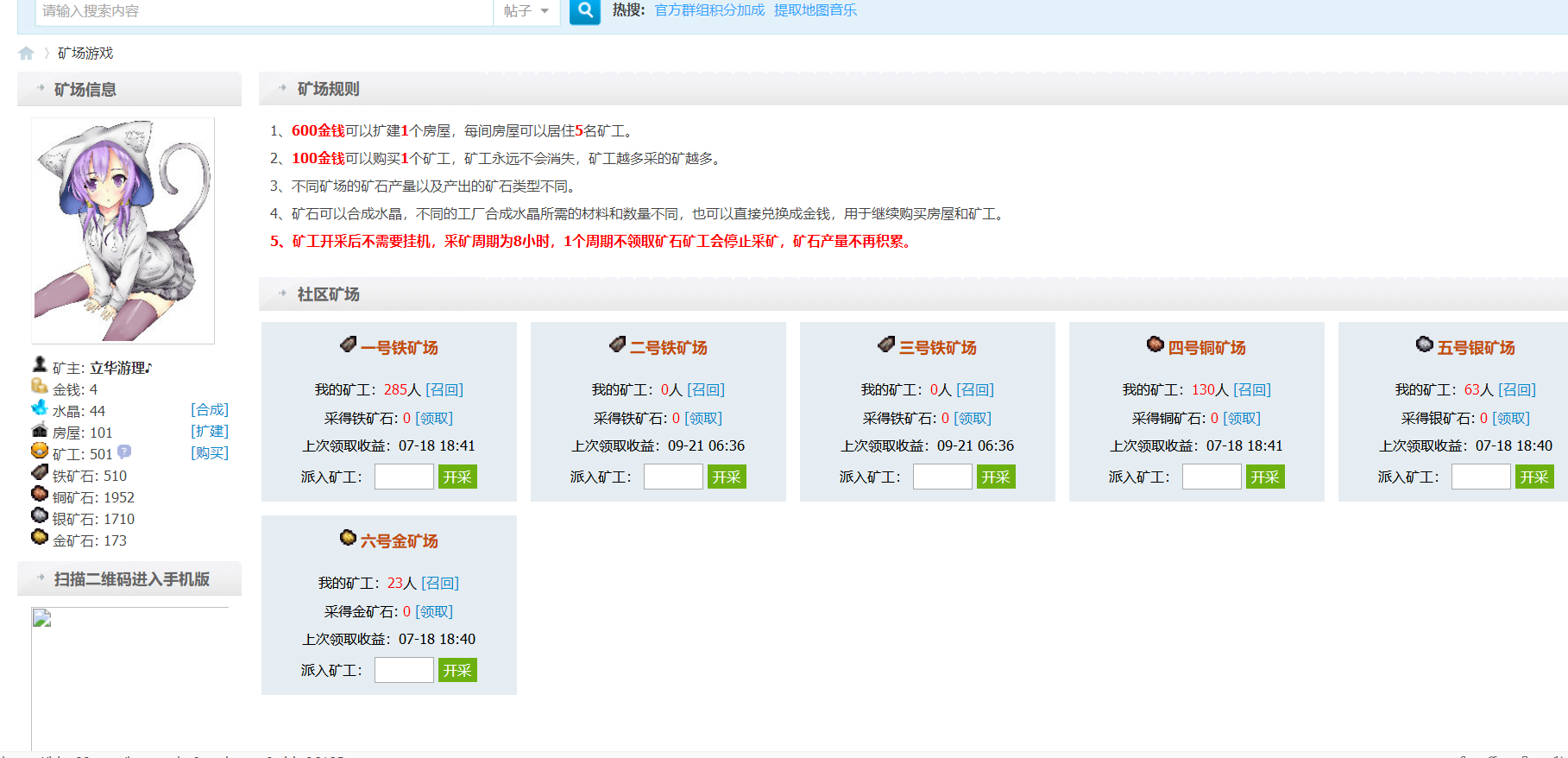1568x758 pixels.
Task: Click 开采 button in 三号铁矿场
Action: click(996, 477)
